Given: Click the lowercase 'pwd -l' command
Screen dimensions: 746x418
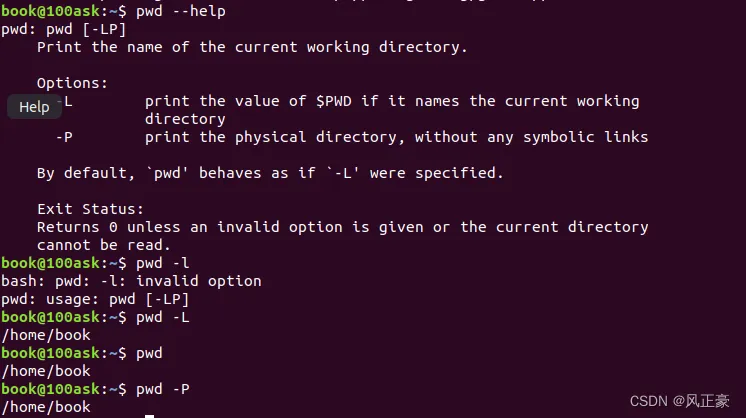Looking at the screenshot, I should [162, 263].
